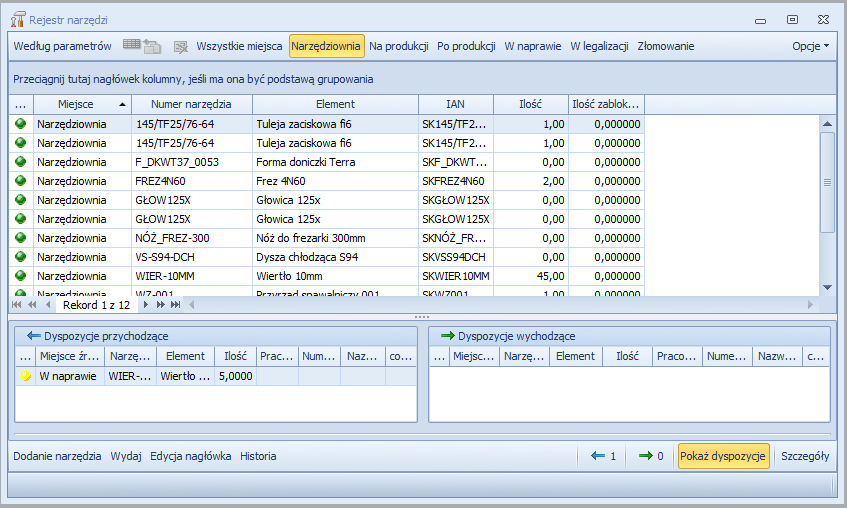This screenshot has width=847, height=508.
Task: Click the outgoing dispositions green arrow counter
Action: click(x=651, y=456)
